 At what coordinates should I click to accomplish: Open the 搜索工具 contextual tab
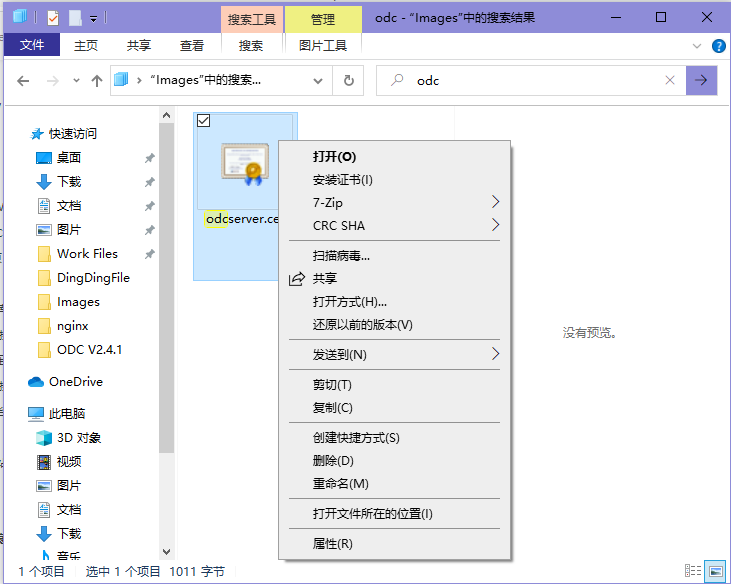click(x=252, y=20)
